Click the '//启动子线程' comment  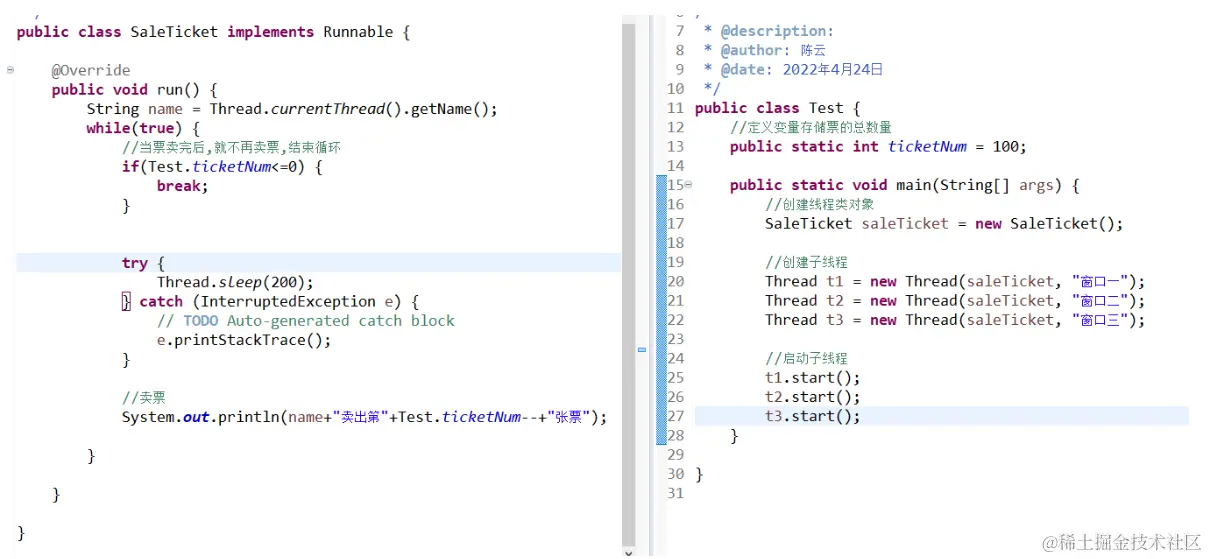(x=806, y=358)
